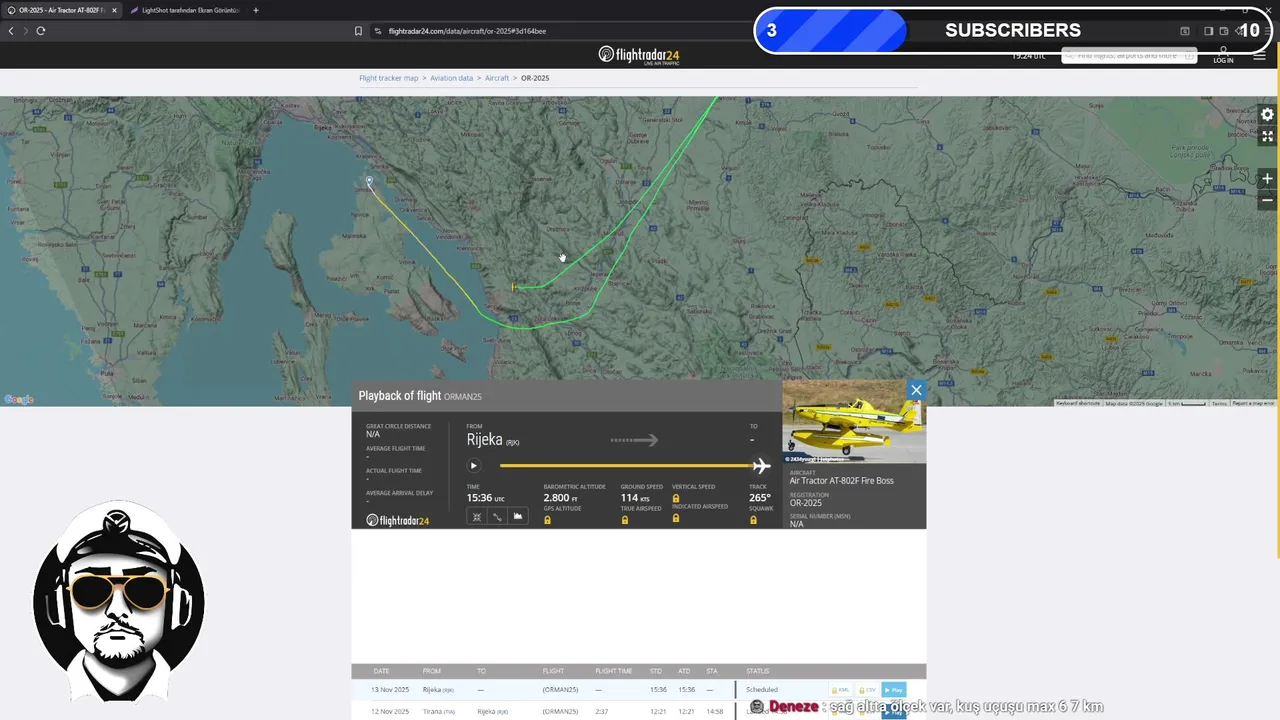Click the route line playback icon
Screen dimensions: 1280x720
pos(497,517)
